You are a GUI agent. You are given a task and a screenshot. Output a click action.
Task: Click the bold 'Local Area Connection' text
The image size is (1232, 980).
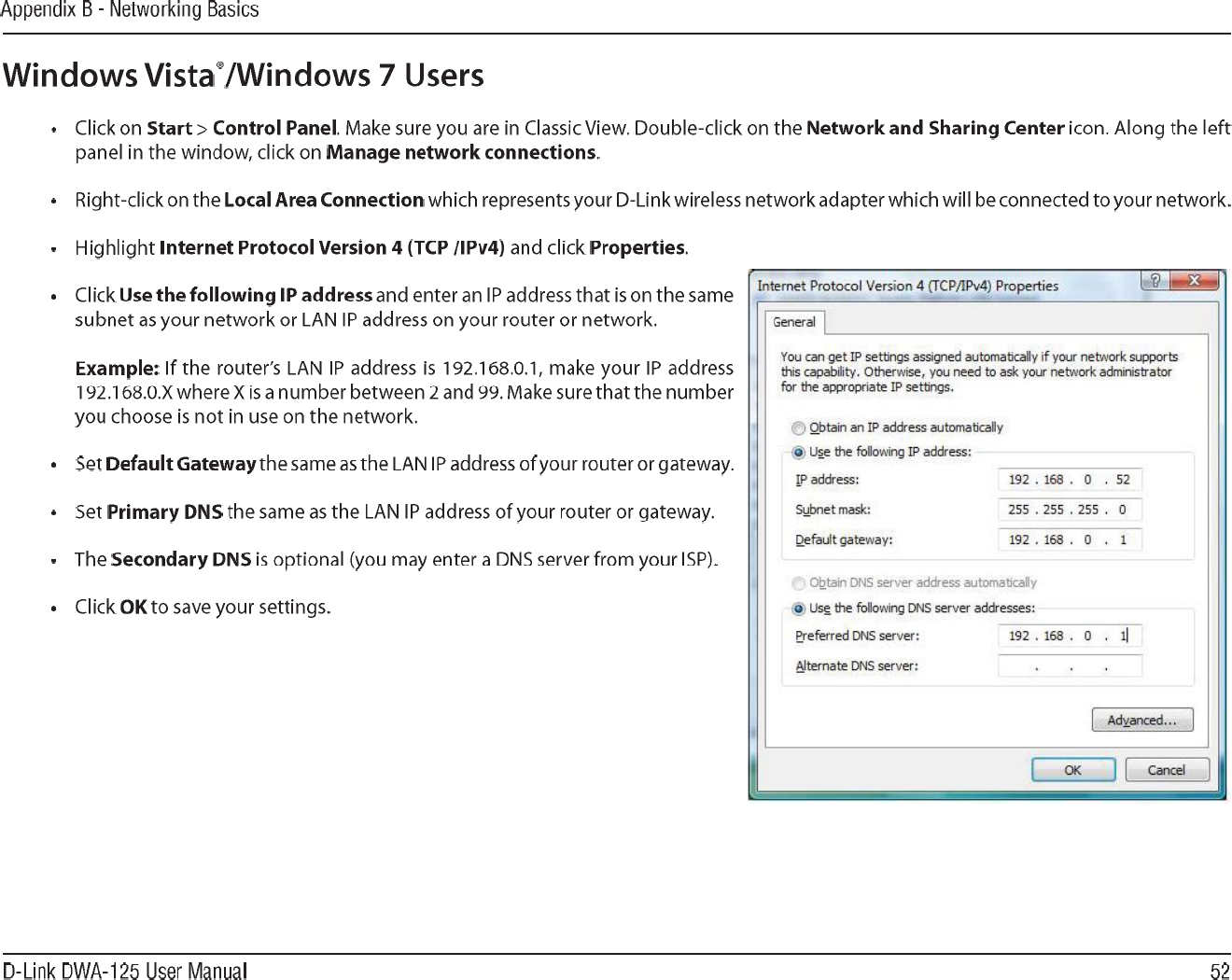[324, 200]
